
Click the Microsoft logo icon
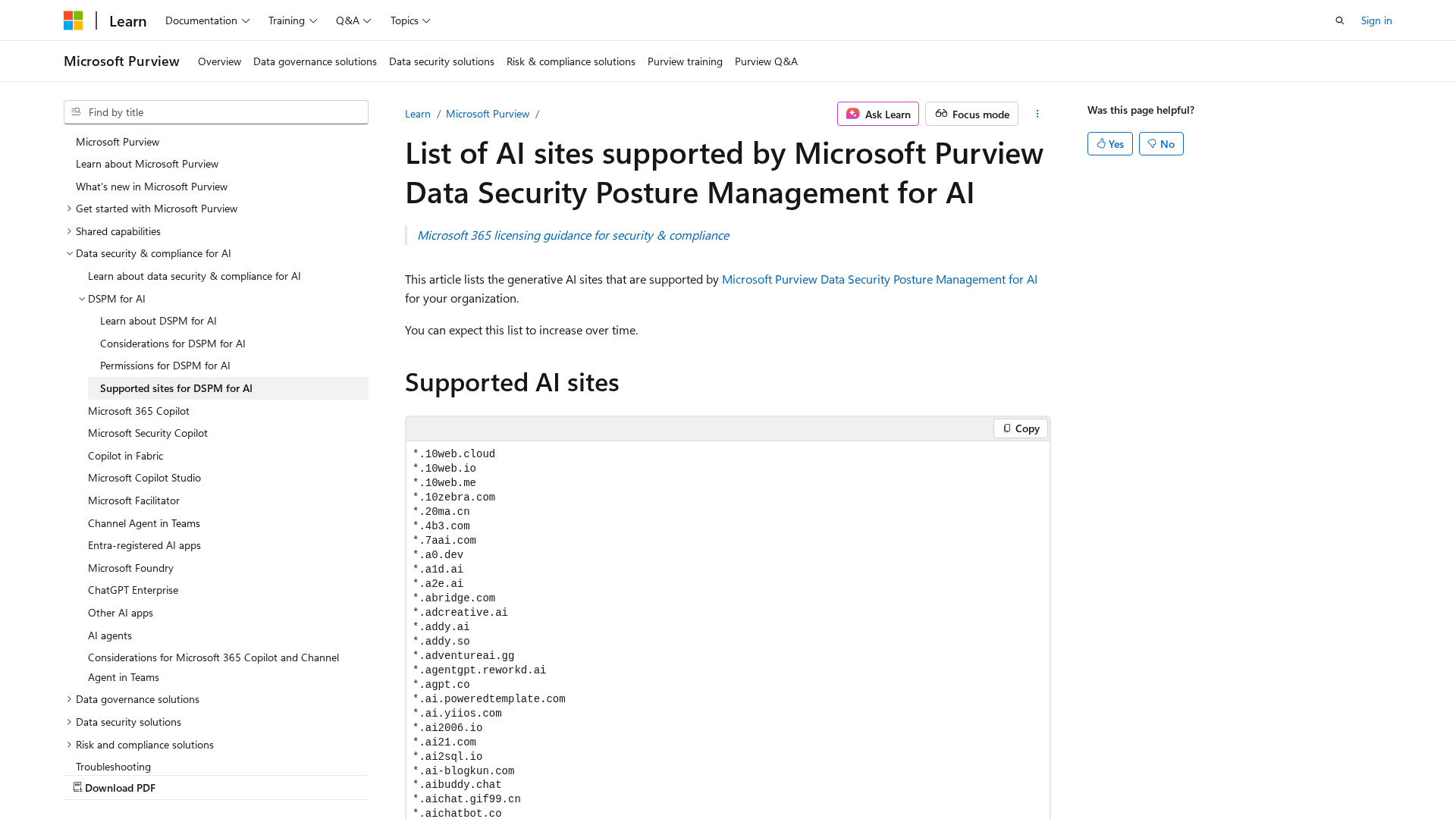point(73,20)
